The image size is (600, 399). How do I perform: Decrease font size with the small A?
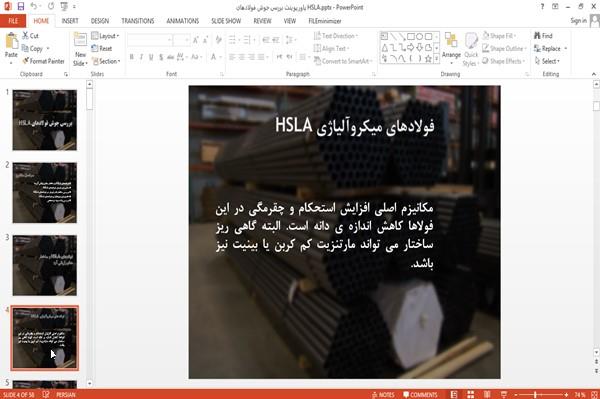point(205,40)
